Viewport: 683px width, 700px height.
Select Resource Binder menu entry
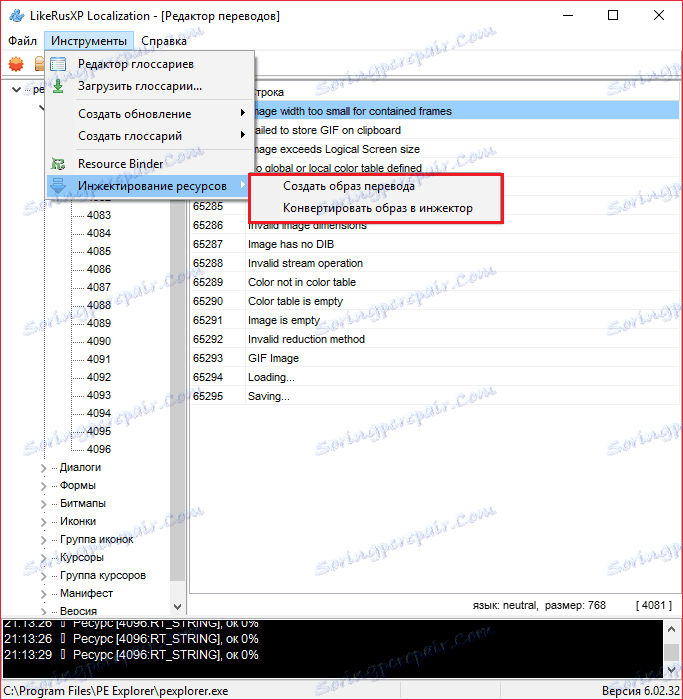150,164
